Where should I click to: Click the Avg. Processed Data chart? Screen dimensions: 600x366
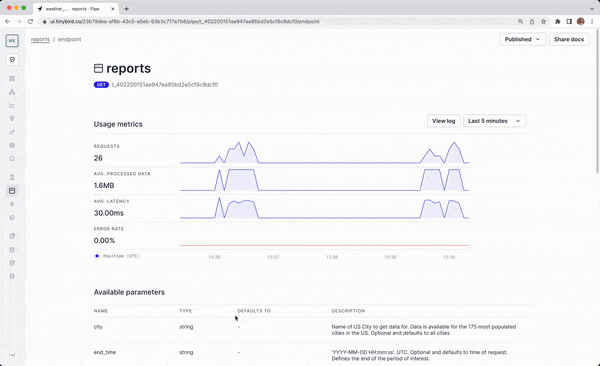click(324, 180)
